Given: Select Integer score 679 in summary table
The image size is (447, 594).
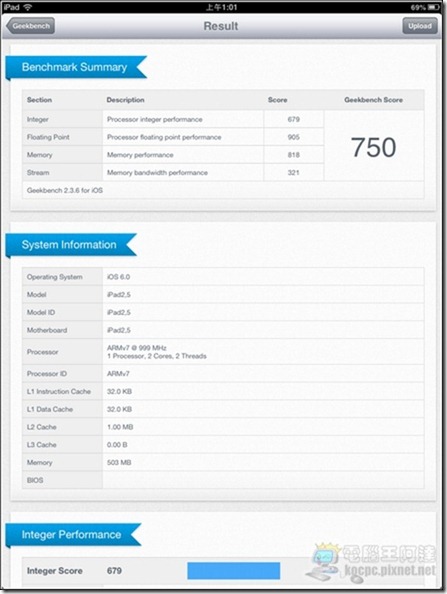Looking at the screenshot, I should click(294, 119).
